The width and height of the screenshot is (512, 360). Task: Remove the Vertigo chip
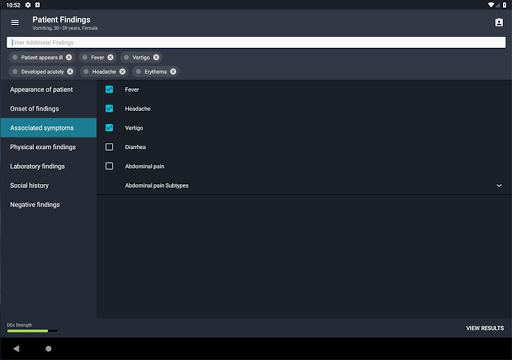tap(156, 57)
